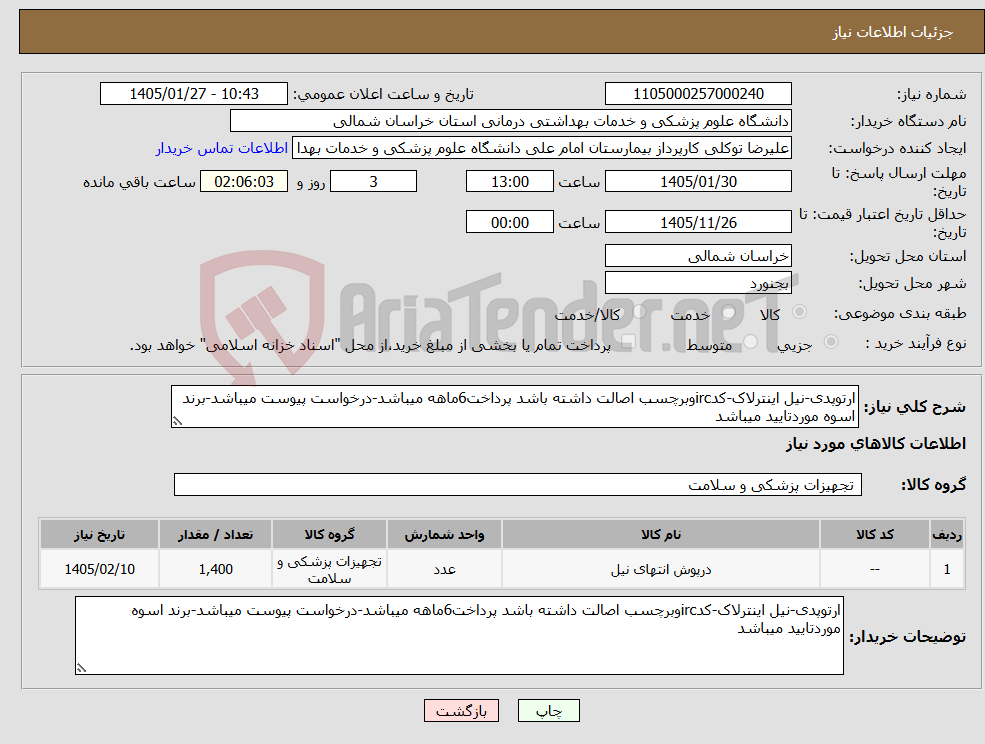The width and height of the screenshot is (985, 744).
Task: Click the delivery province field خراسان شمالی
Action: 698,256
